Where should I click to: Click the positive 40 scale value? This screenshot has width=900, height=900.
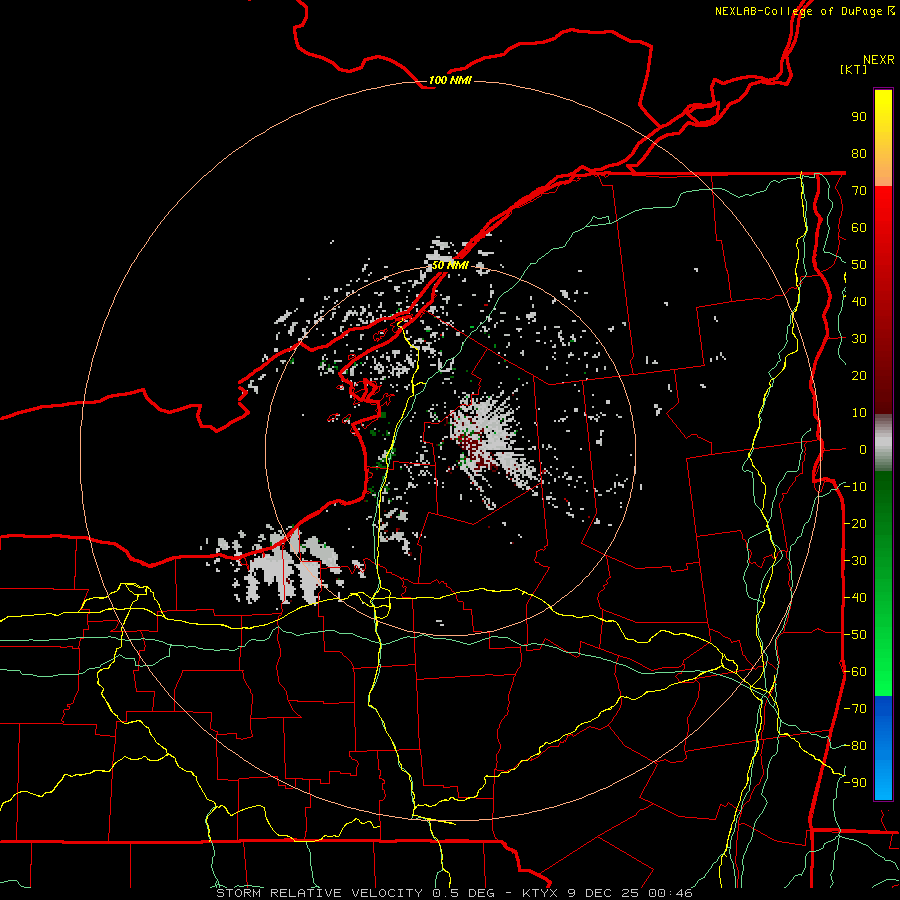click(x=859, y=301)
